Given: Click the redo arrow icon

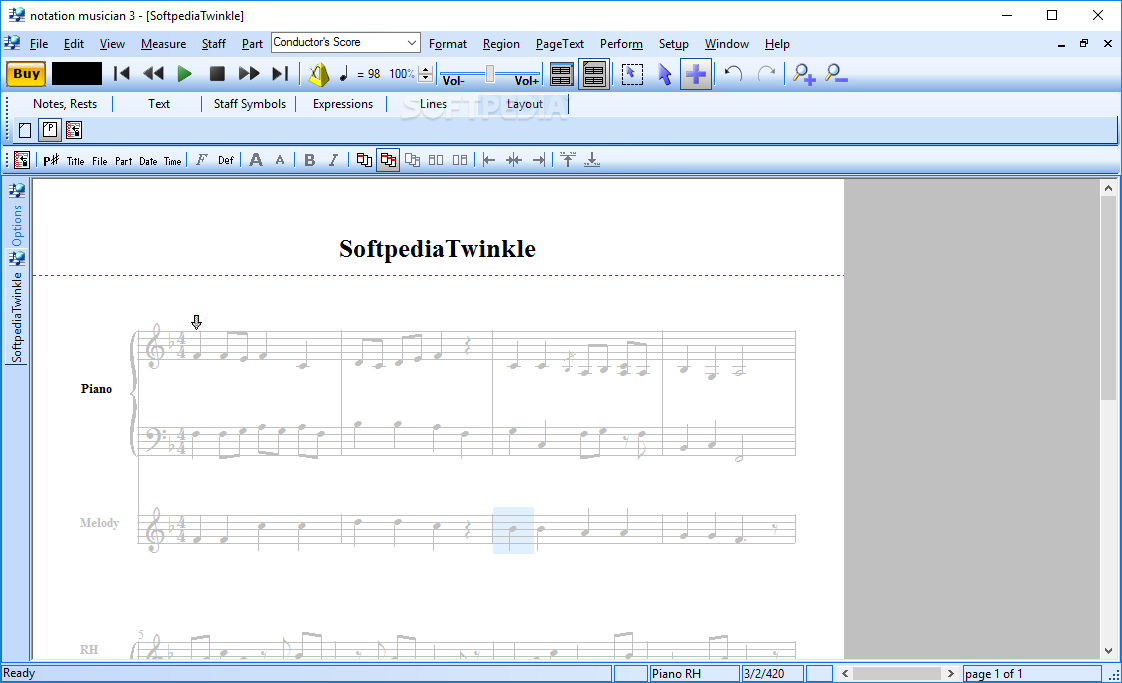Looking at the screenshot, I should pyautogui.click(x=766, y=74).
